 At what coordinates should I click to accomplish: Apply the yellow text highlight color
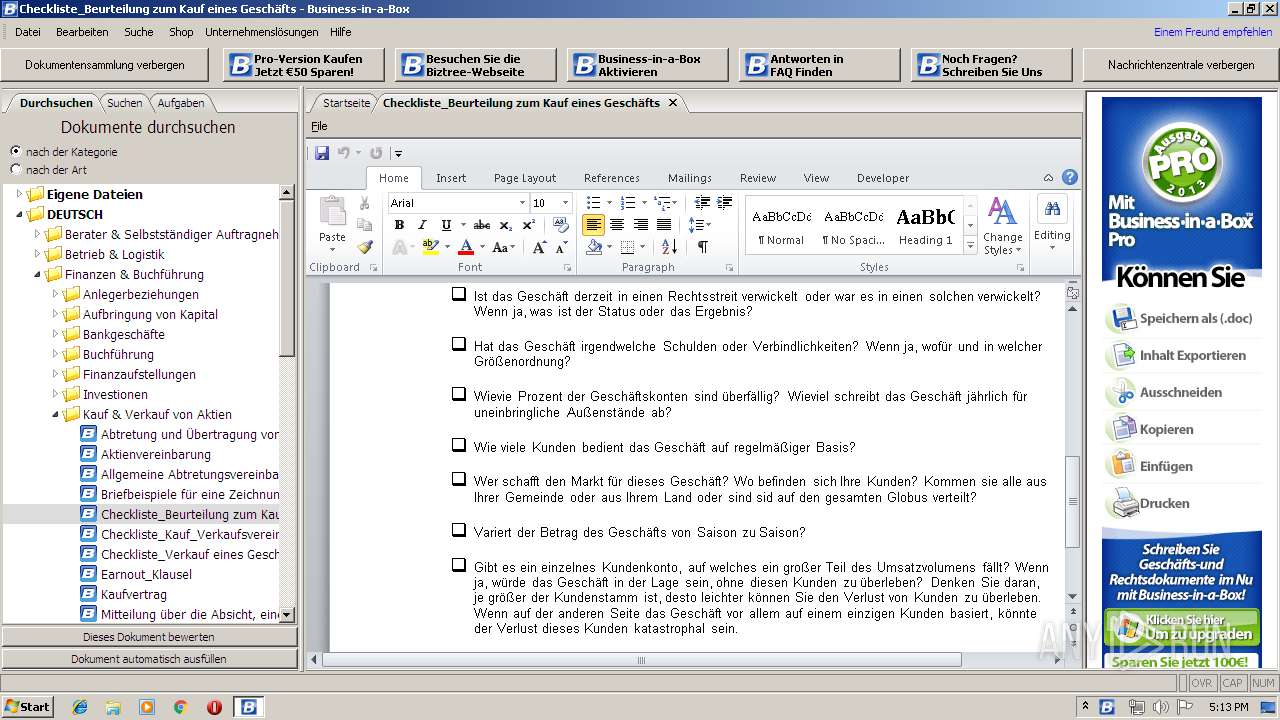point(430,247)
